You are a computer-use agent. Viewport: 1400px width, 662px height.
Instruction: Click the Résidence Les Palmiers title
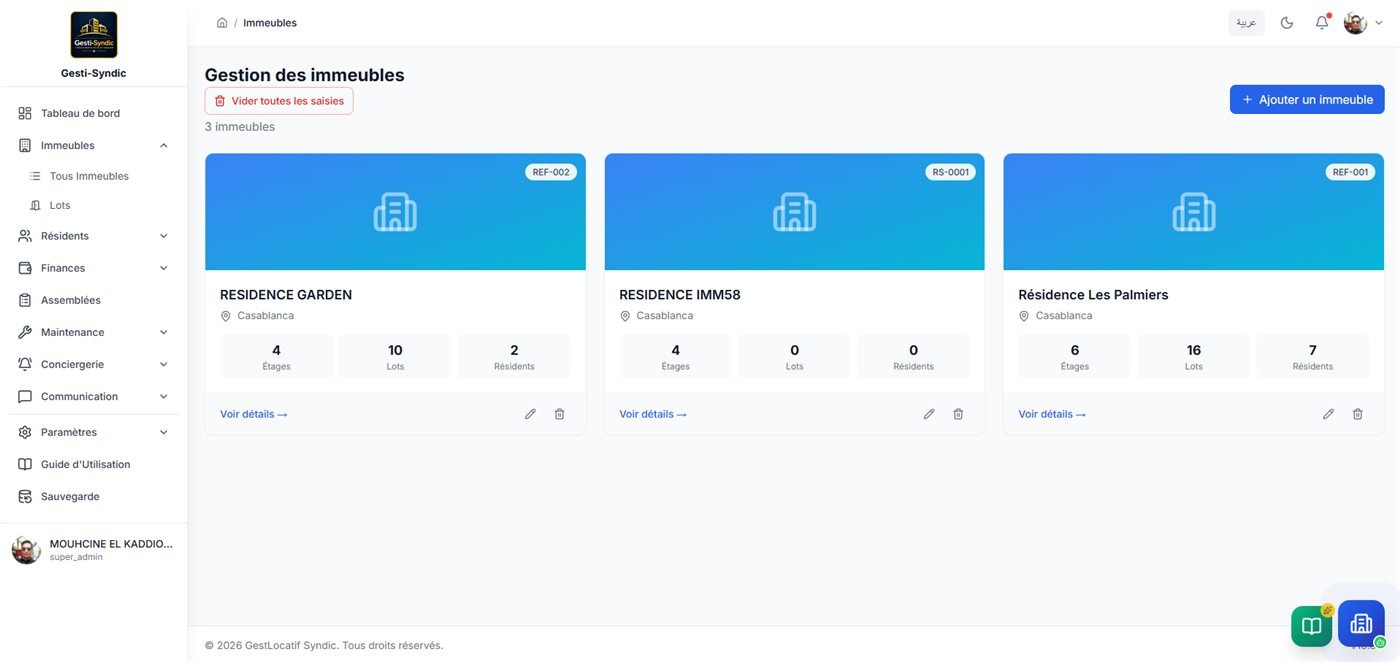coord(1093,295)
